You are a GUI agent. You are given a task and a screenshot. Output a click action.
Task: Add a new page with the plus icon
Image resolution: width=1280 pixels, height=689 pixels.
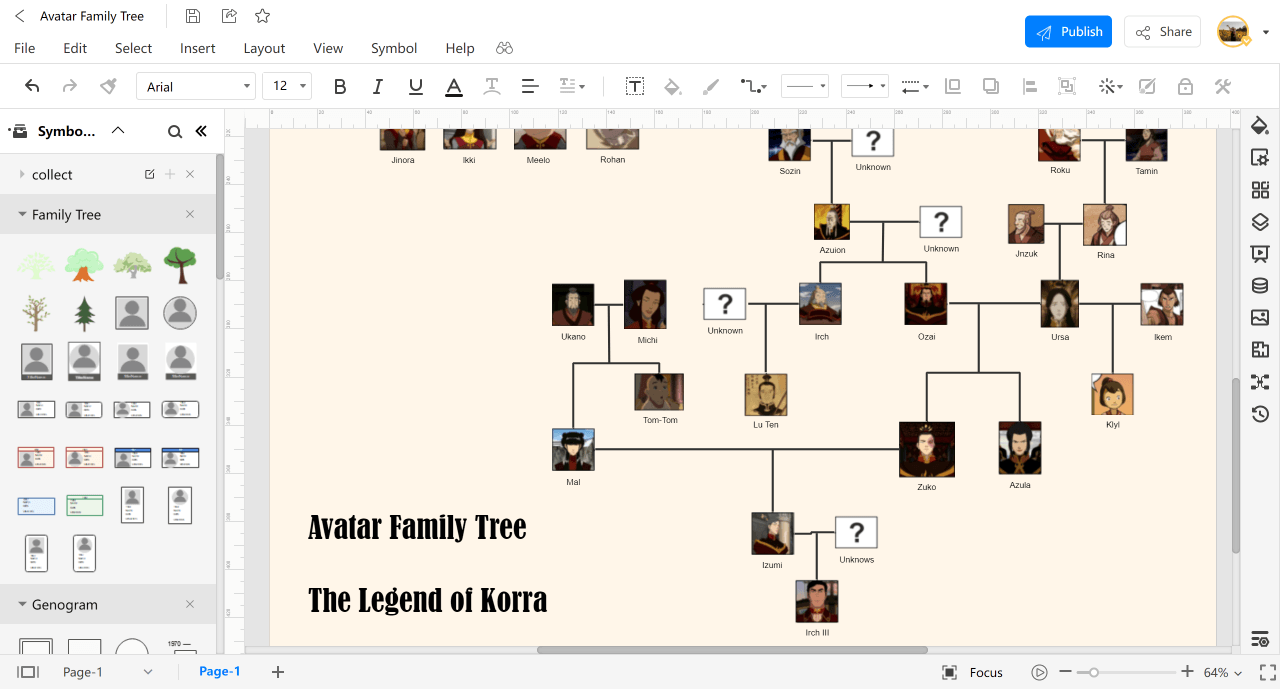click(x=278, y=672)
